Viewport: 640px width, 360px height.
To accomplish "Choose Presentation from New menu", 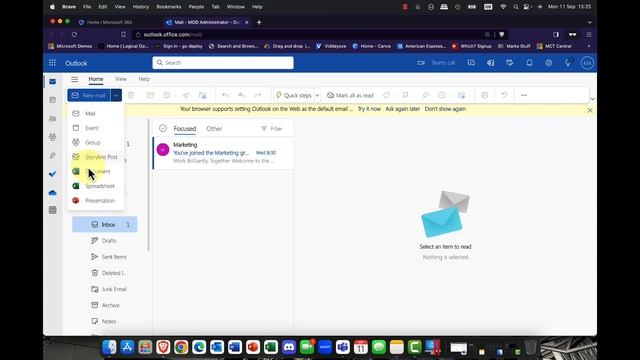I will click(96, 201).
